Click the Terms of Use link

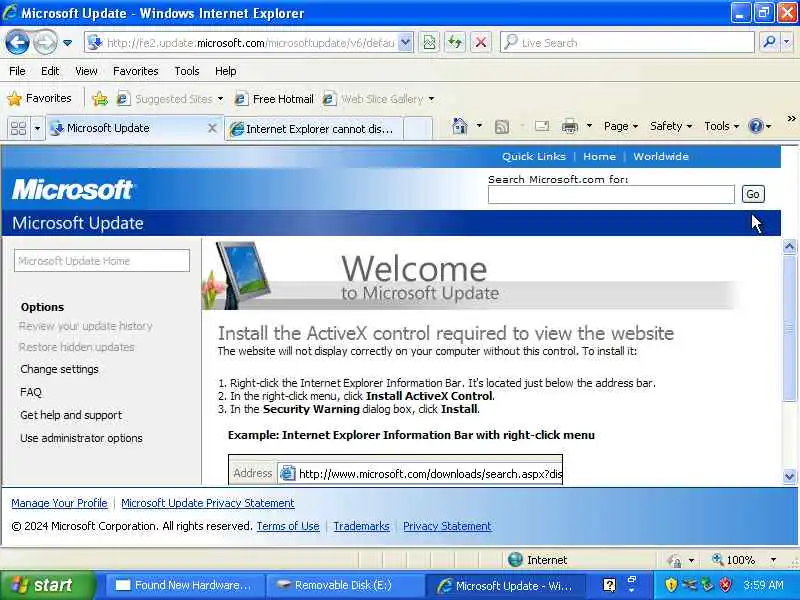288,526
